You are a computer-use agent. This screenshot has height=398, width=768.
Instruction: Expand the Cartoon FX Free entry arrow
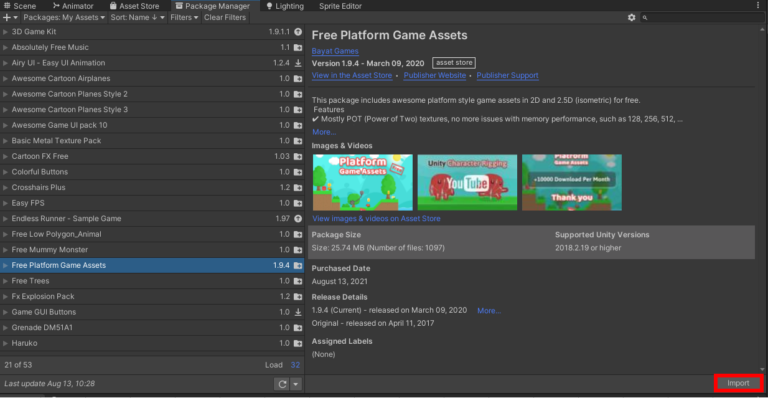5,156
